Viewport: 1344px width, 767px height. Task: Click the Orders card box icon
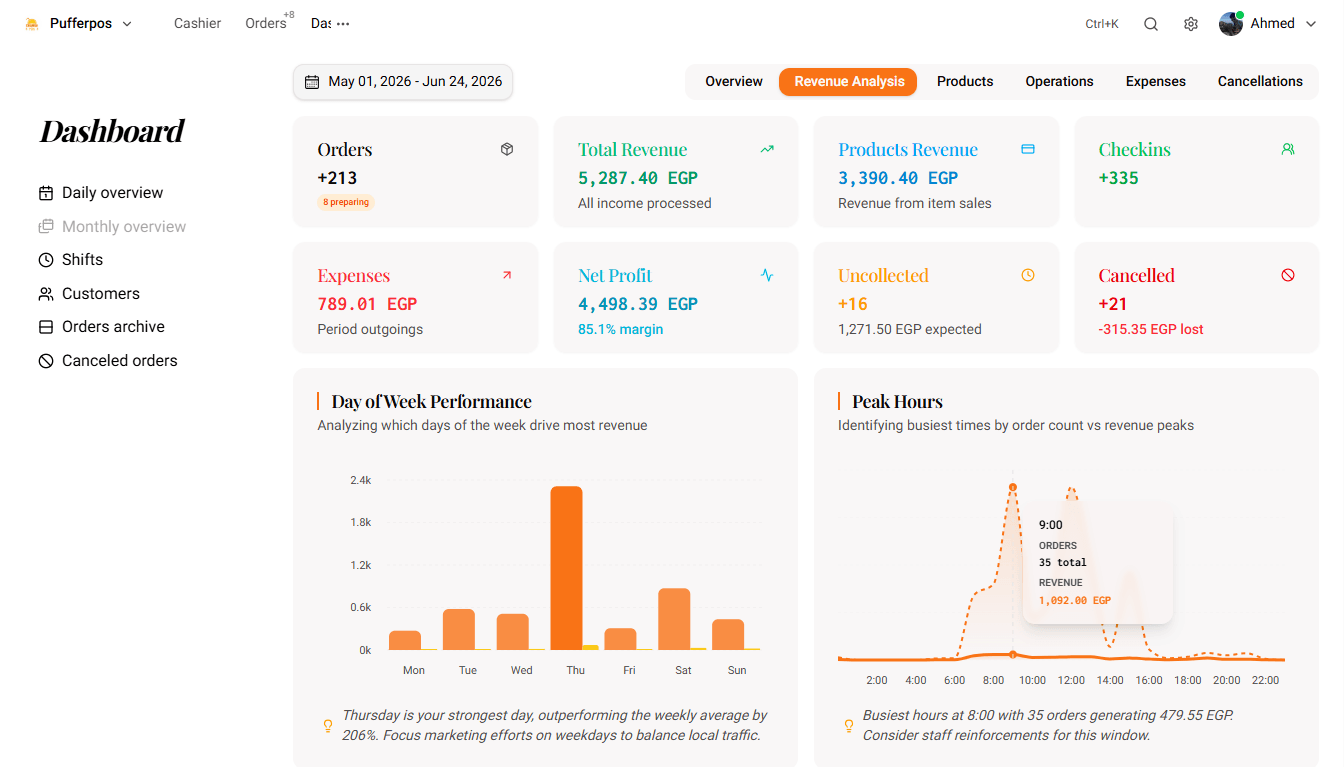click(x=507, y=149)
